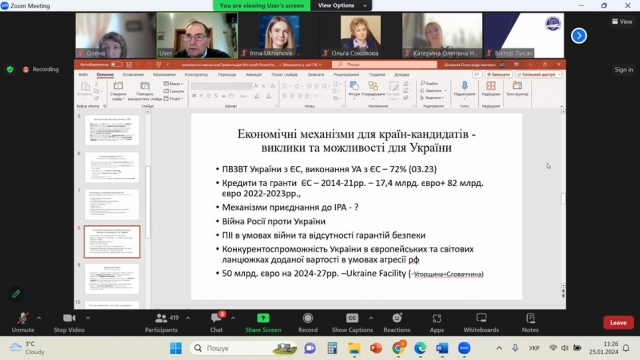Click the View button in Zoom

[622, 22]
